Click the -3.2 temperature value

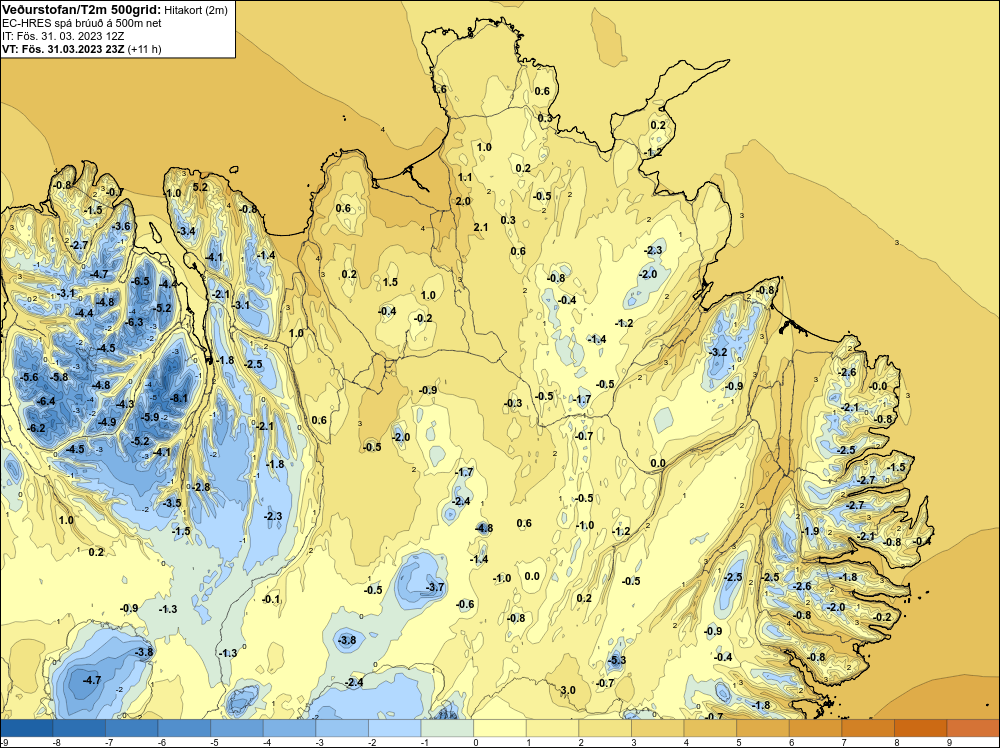coord(718,352)
